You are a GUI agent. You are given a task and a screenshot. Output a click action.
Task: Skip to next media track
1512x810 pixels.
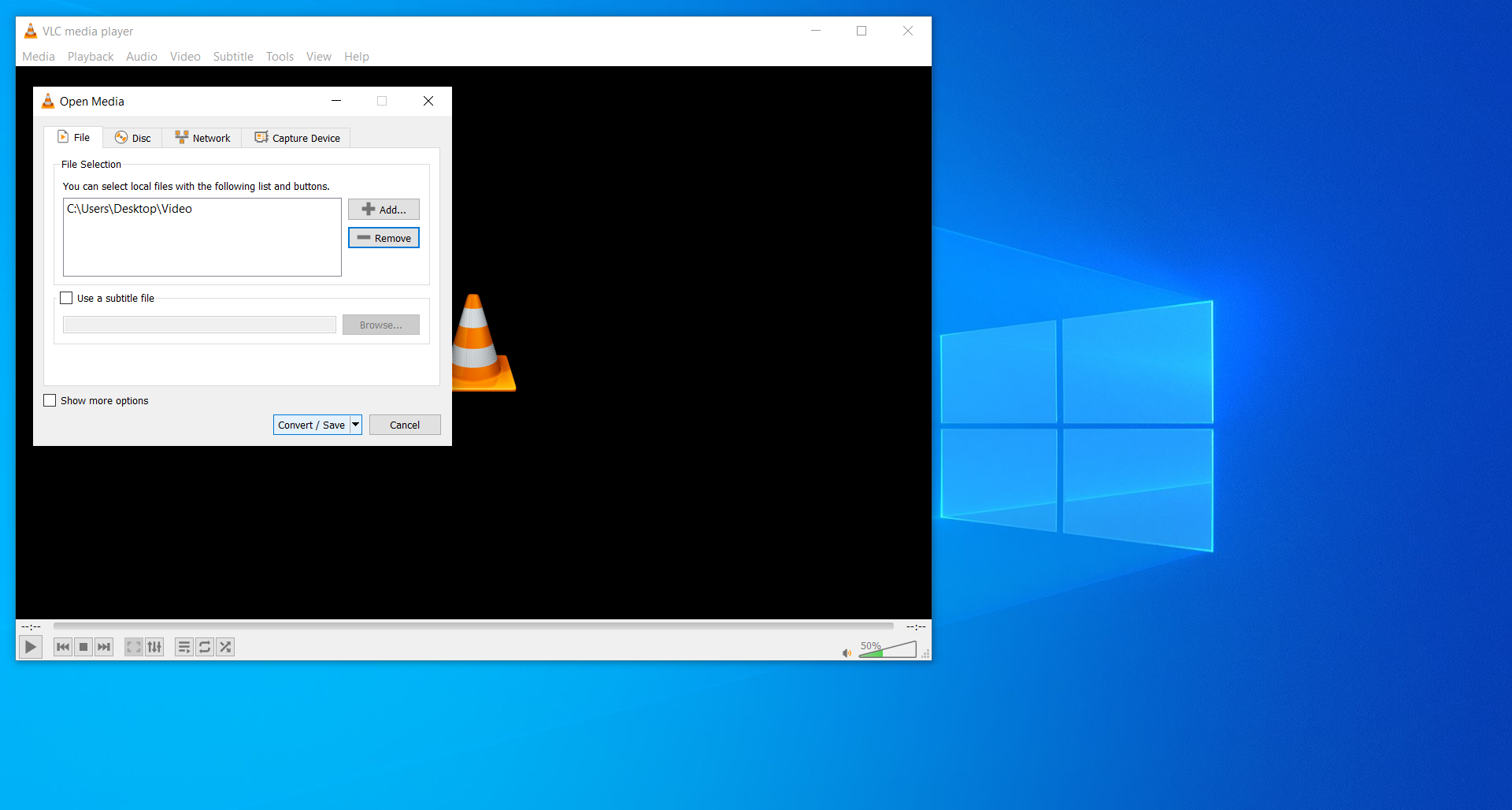(x=104, y=647)
